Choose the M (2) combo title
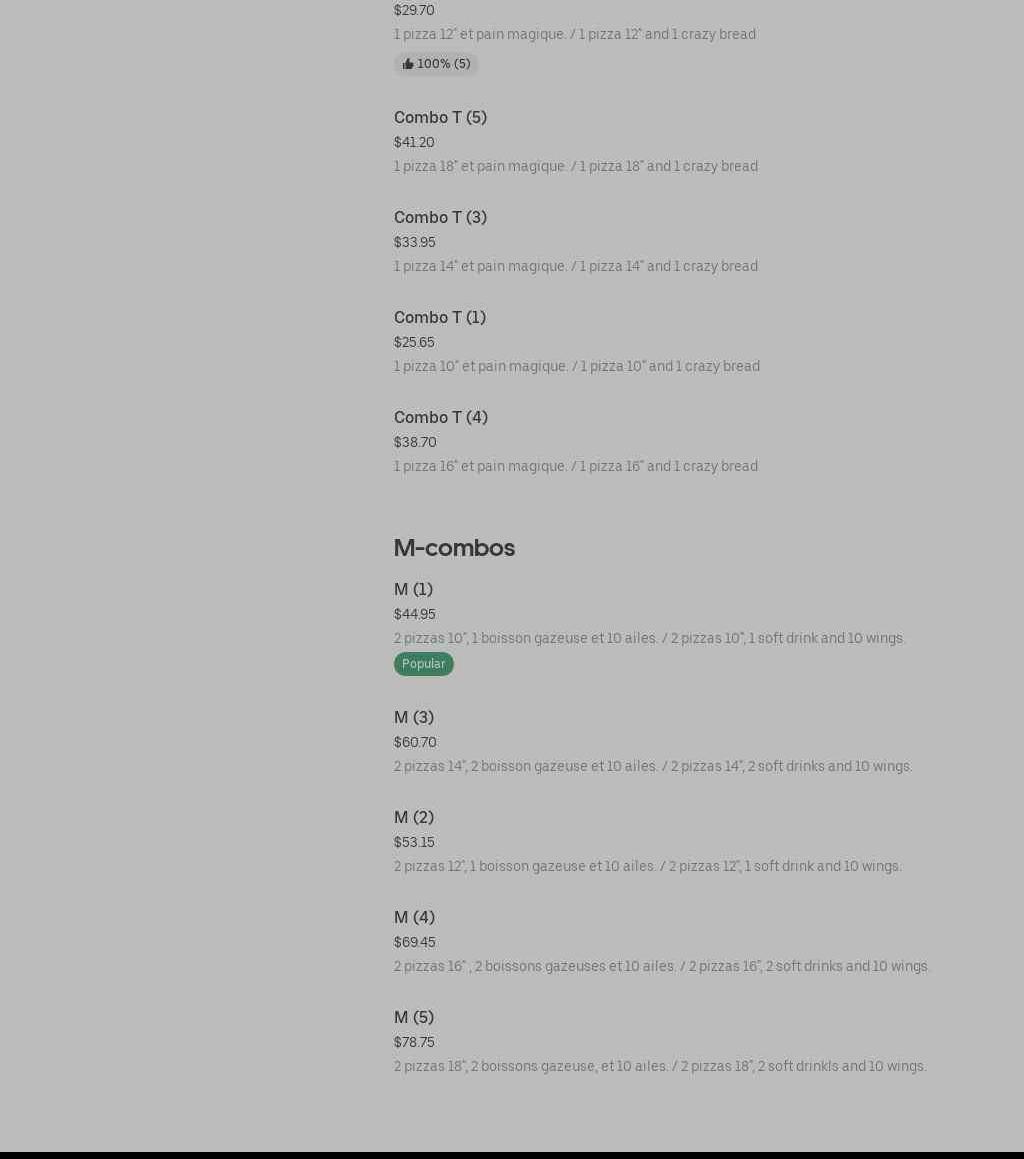The image size is (1024, 1159). tap(413, 817)
